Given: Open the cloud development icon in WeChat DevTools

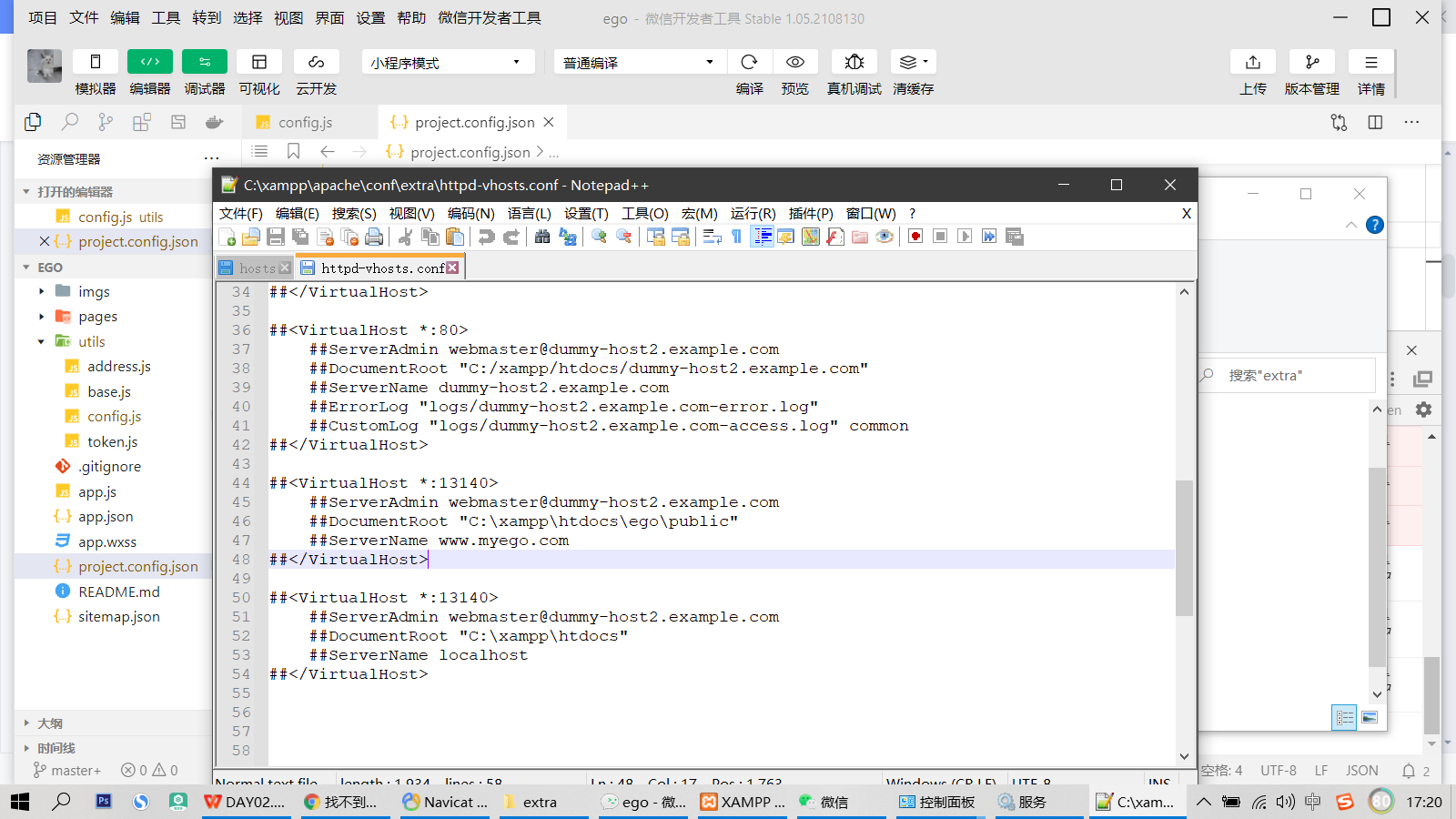Looking at the screenshot, I should (x=316, y=62).
